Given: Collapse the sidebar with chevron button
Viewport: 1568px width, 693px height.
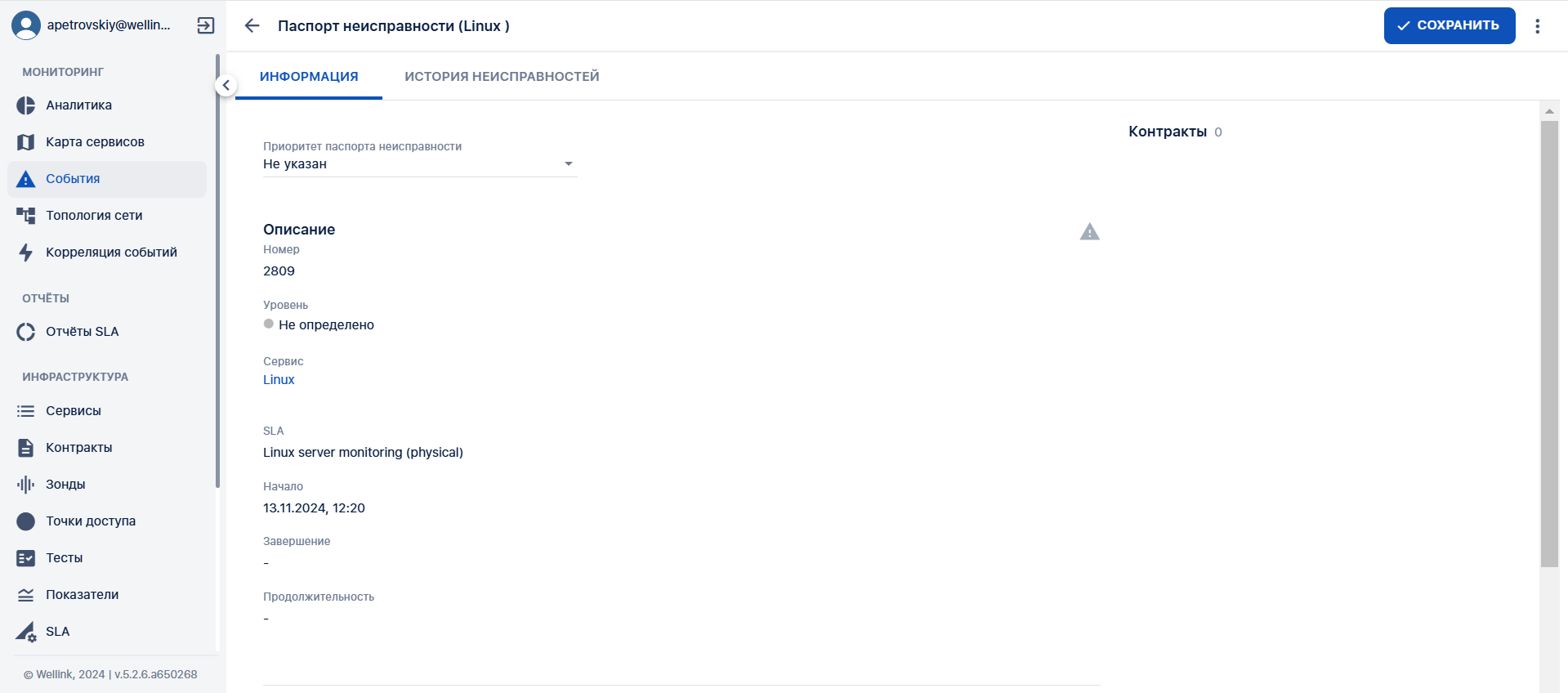Looking at the screenshot, I should point(226,85).
